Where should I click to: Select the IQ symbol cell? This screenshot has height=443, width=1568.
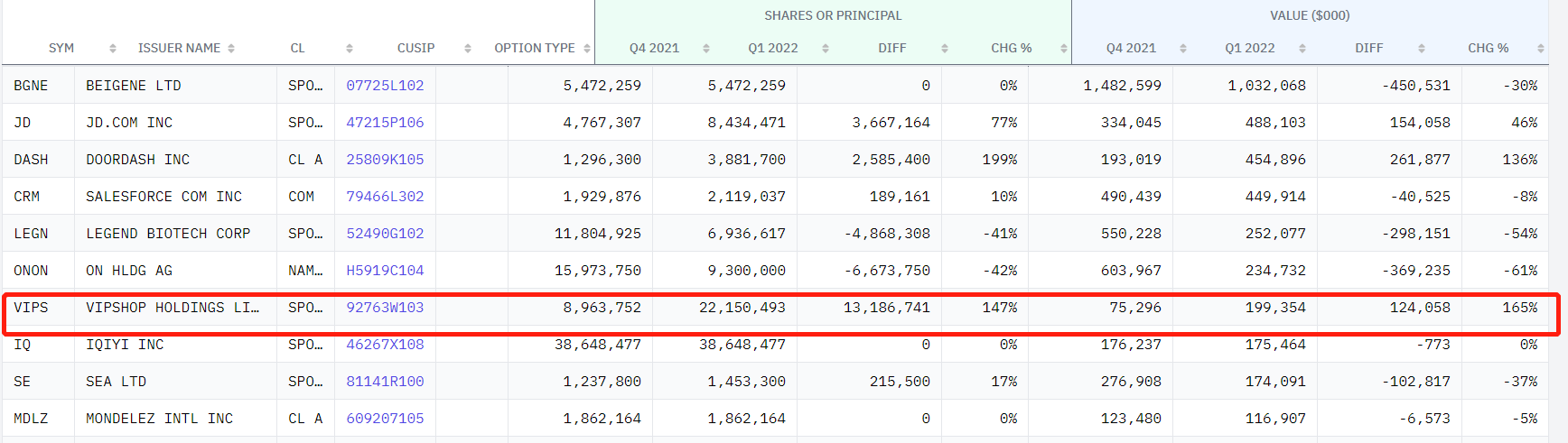tap(39, 345)
